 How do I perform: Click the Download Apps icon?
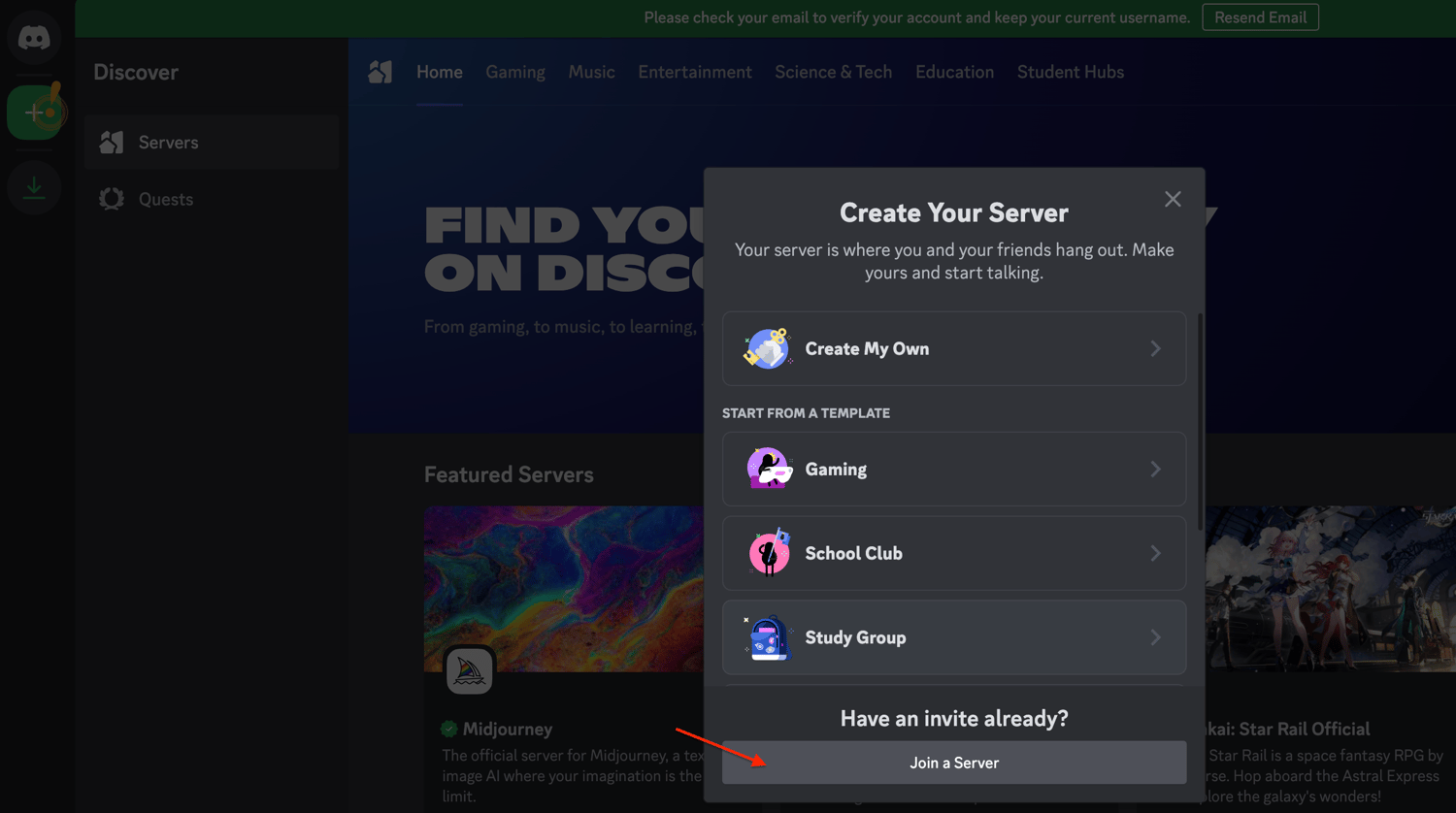pos(35,187)
